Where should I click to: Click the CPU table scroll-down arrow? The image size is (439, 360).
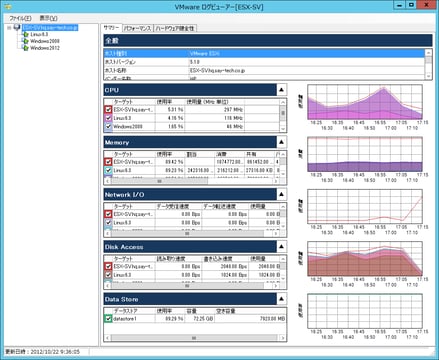pyautogui.click(x=283, y=129)
